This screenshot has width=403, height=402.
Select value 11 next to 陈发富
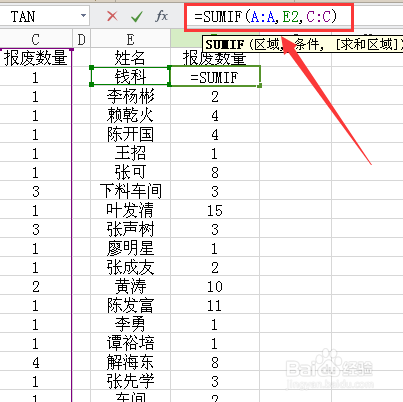[x=215, y=305]
